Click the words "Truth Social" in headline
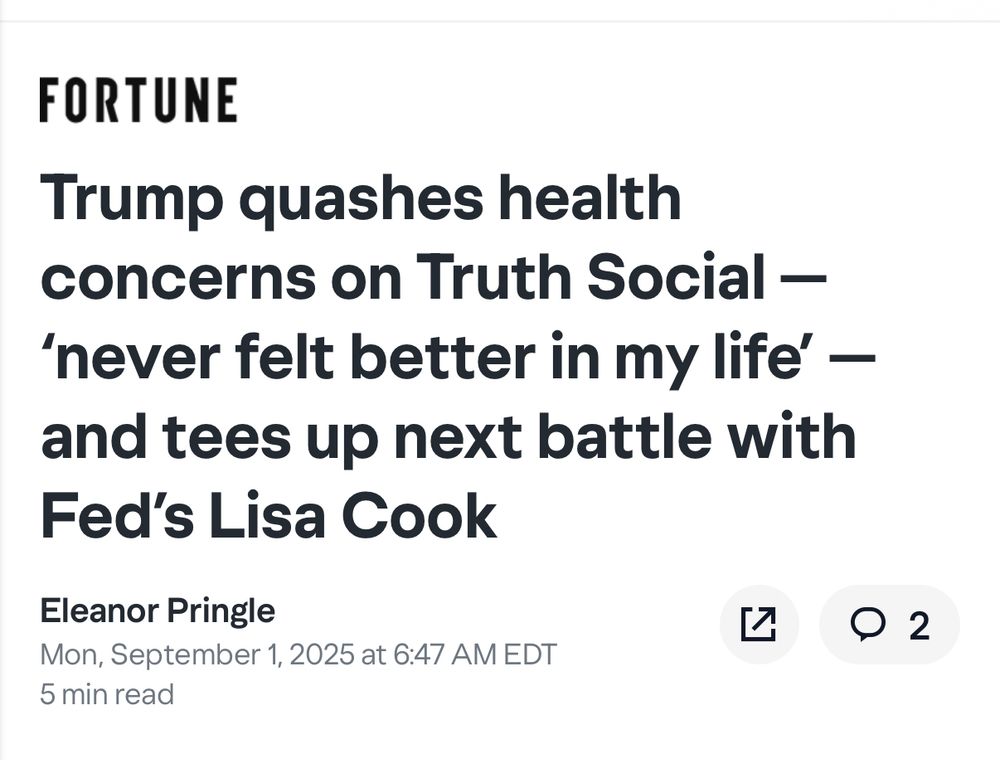The image size is (1000, 760). (590, 278)
